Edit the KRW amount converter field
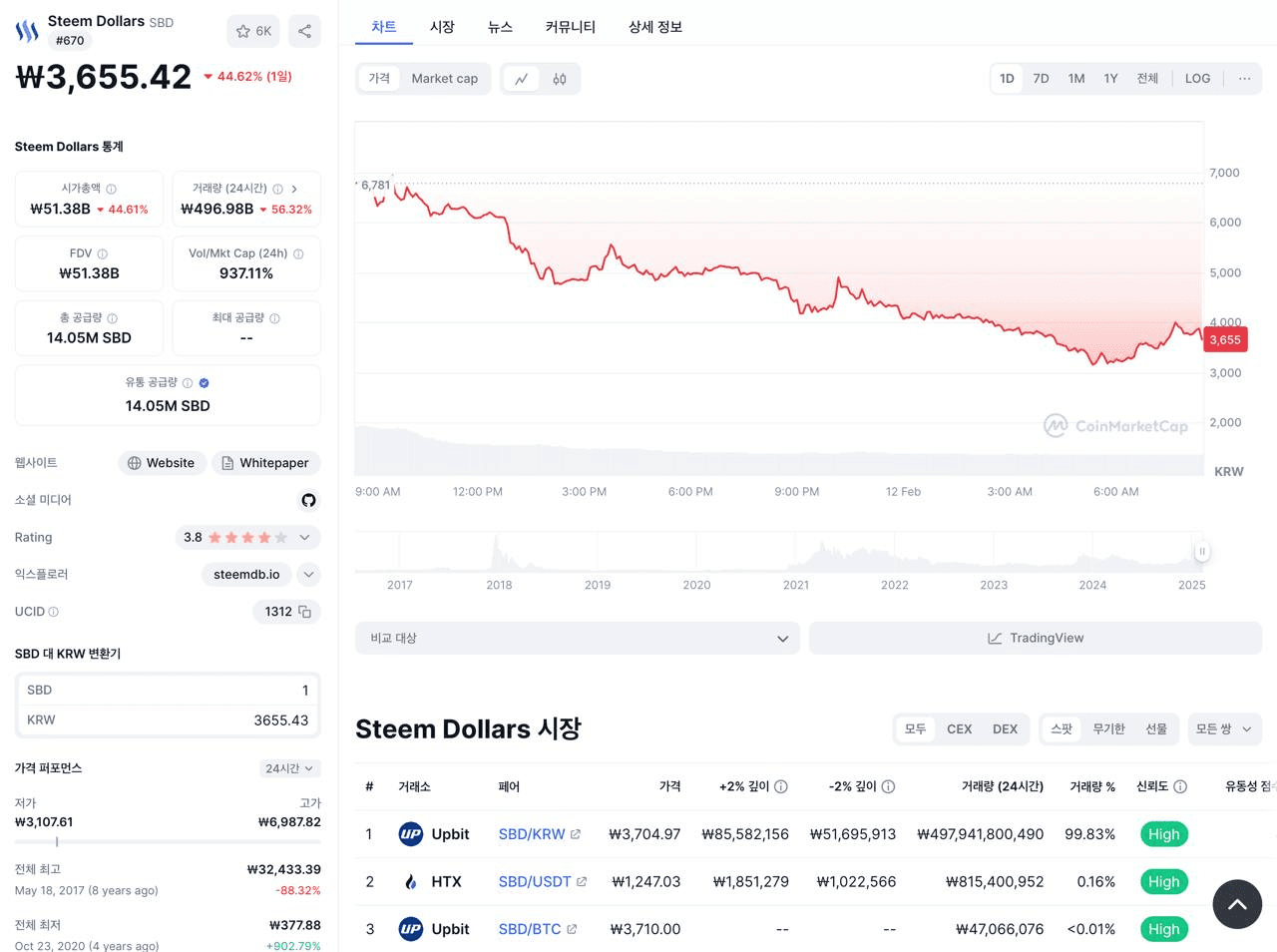Screen dimensions: 1277x952 pyautogui.click(x=168, y=720)
